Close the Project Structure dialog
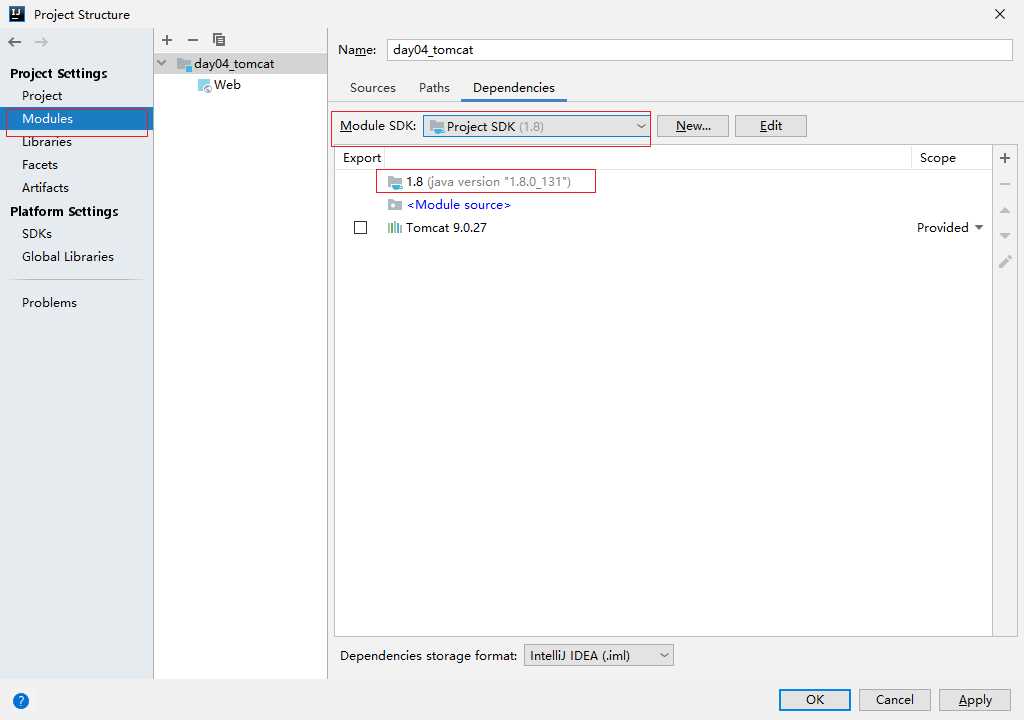 pyautogui.click(x=1000, y=14)
